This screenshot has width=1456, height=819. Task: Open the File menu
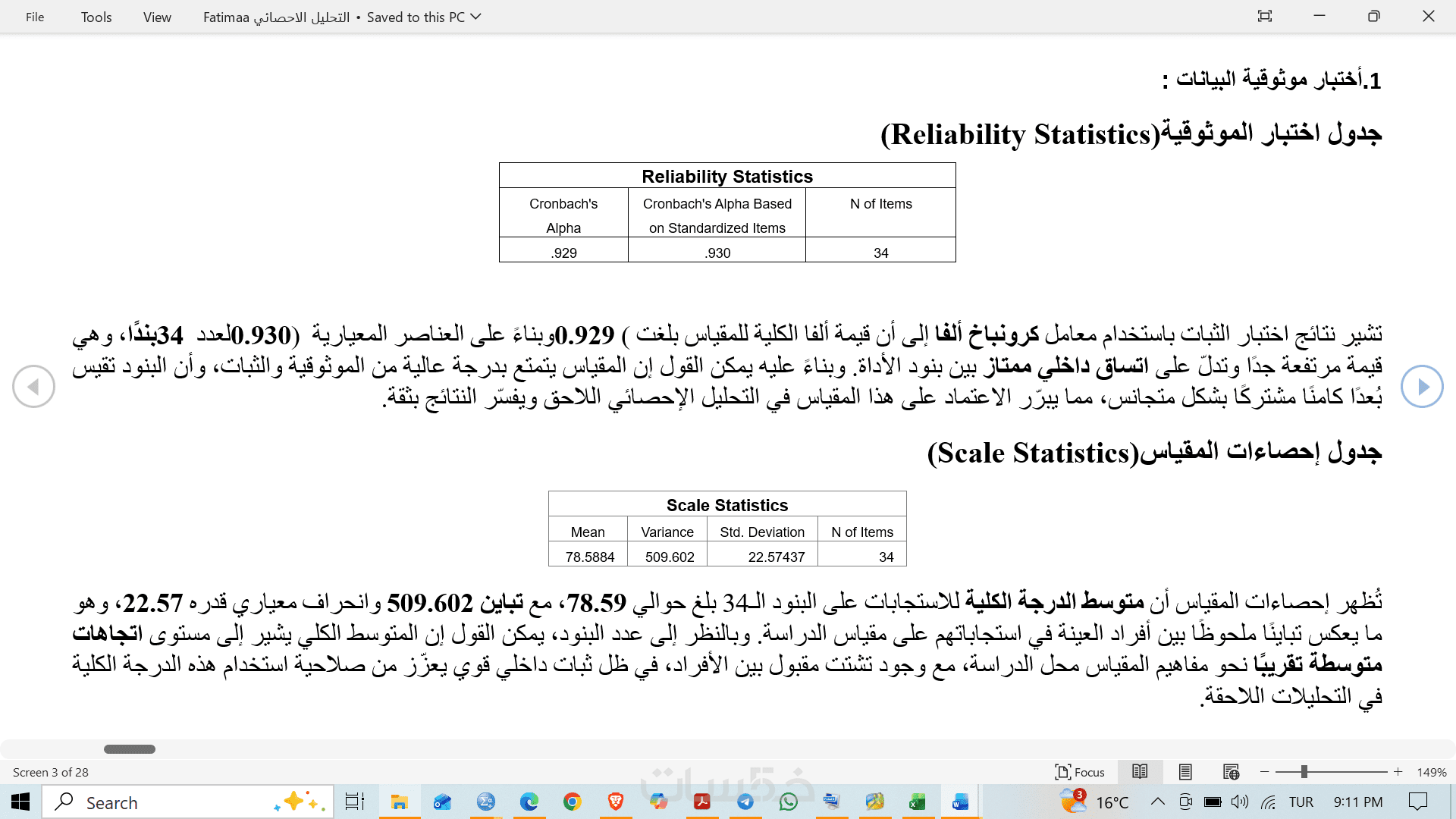pyautogui.click(x=35, y=17)
